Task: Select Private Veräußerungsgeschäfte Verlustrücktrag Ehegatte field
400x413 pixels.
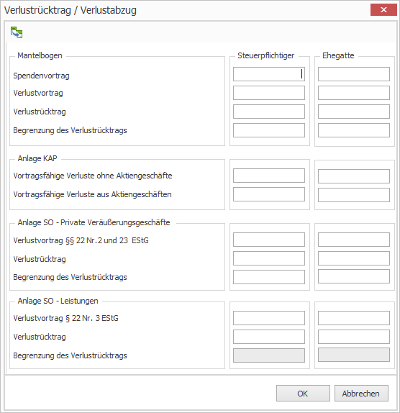Action: point(354,258)
